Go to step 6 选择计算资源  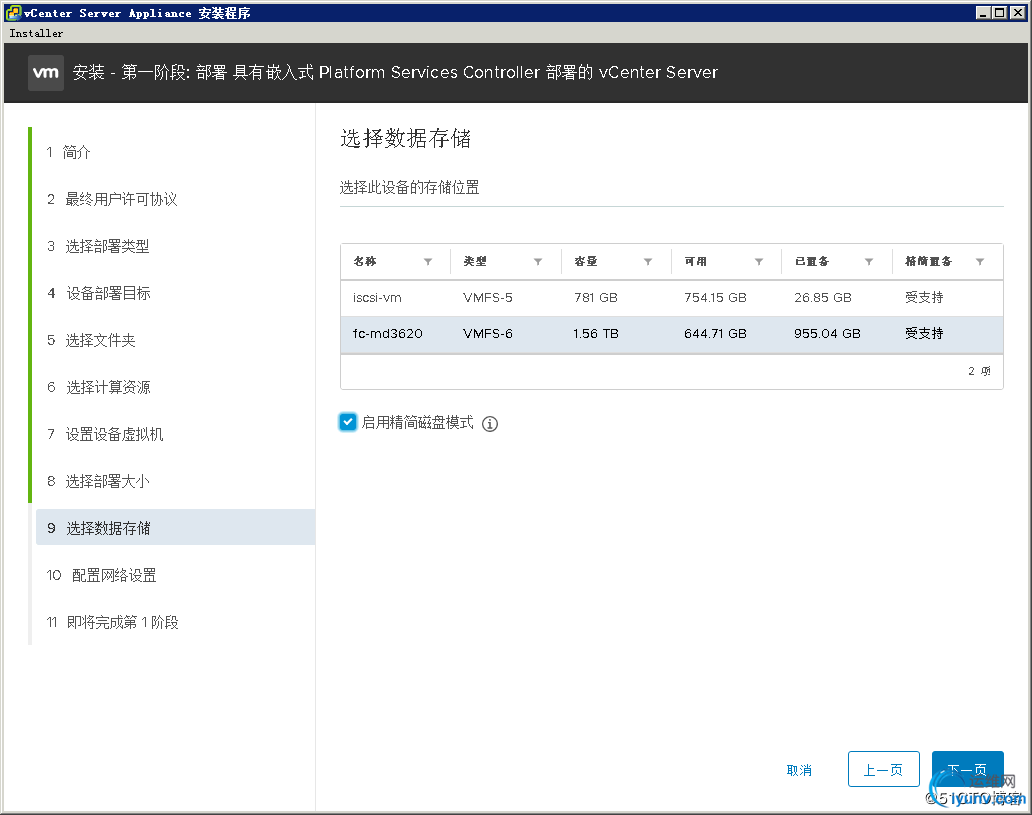coord(99,387)
